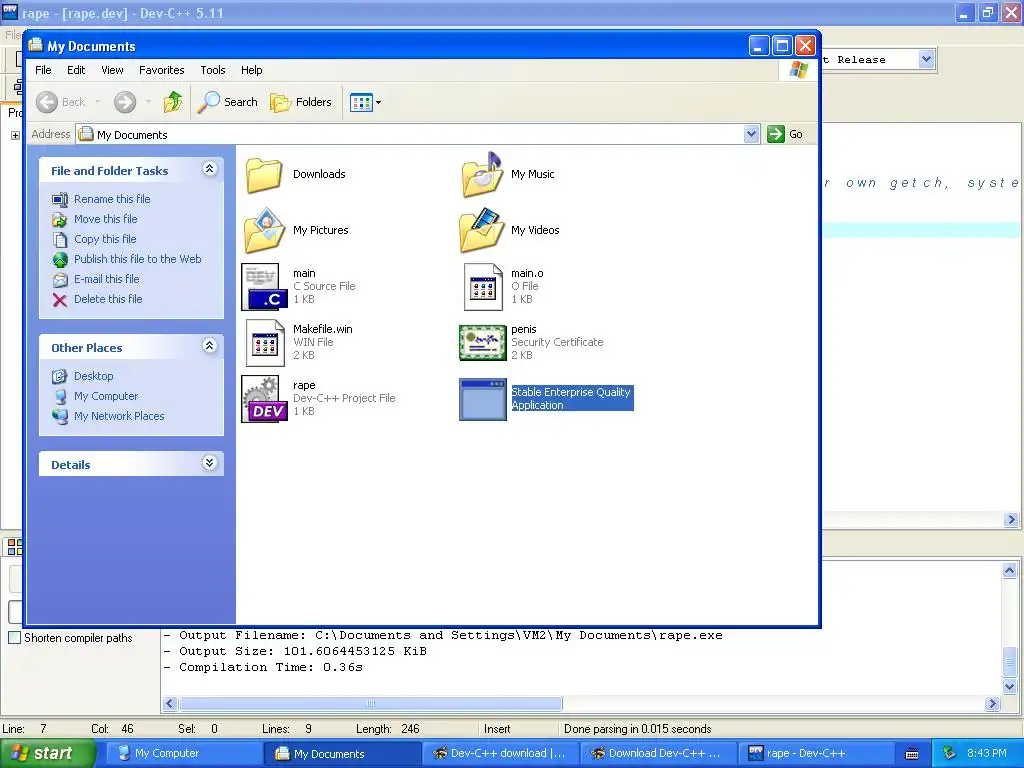This screenshot has height=768, width=1024.
Task: Select the Dev-C++ Project File icon
Action: point(264,399)
